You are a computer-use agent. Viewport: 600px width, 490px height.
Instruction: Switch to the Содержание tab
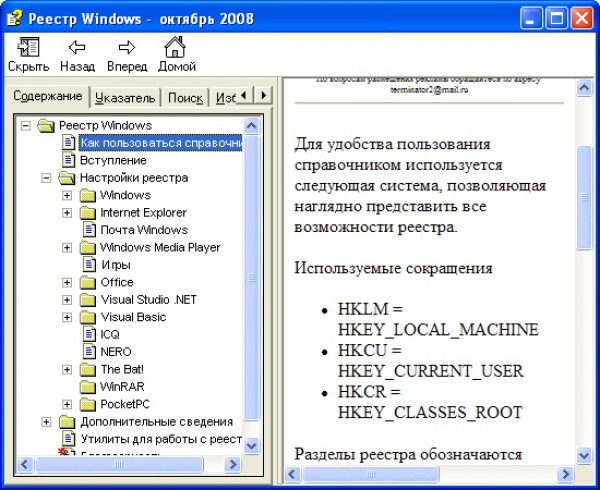[x=47, y=96]
